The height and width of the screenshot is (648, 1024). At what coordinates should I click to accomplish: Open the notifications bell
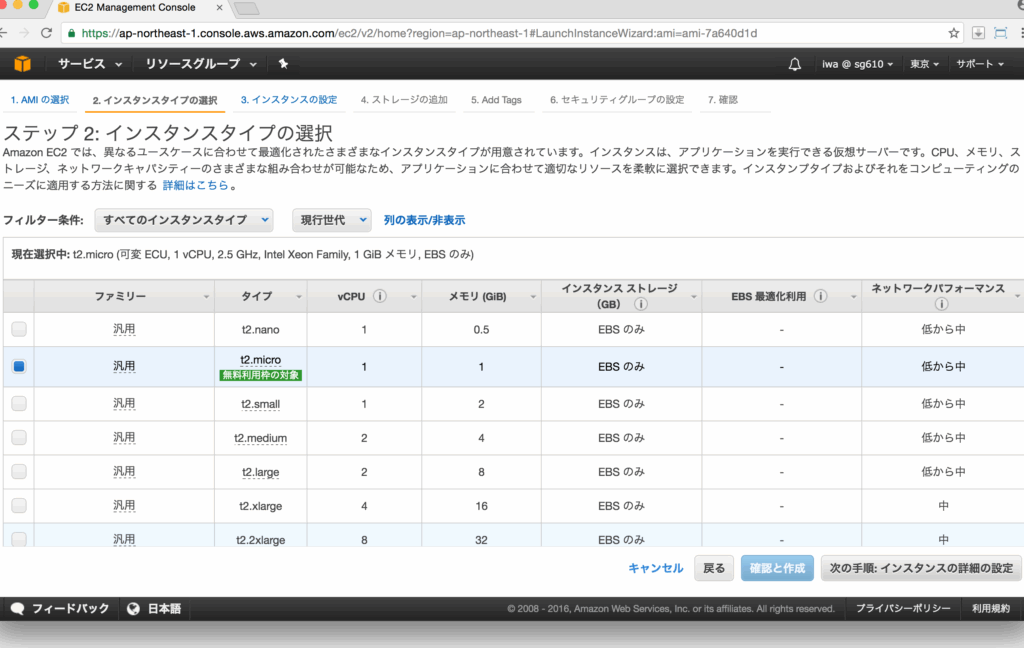(x=795, y=64)
